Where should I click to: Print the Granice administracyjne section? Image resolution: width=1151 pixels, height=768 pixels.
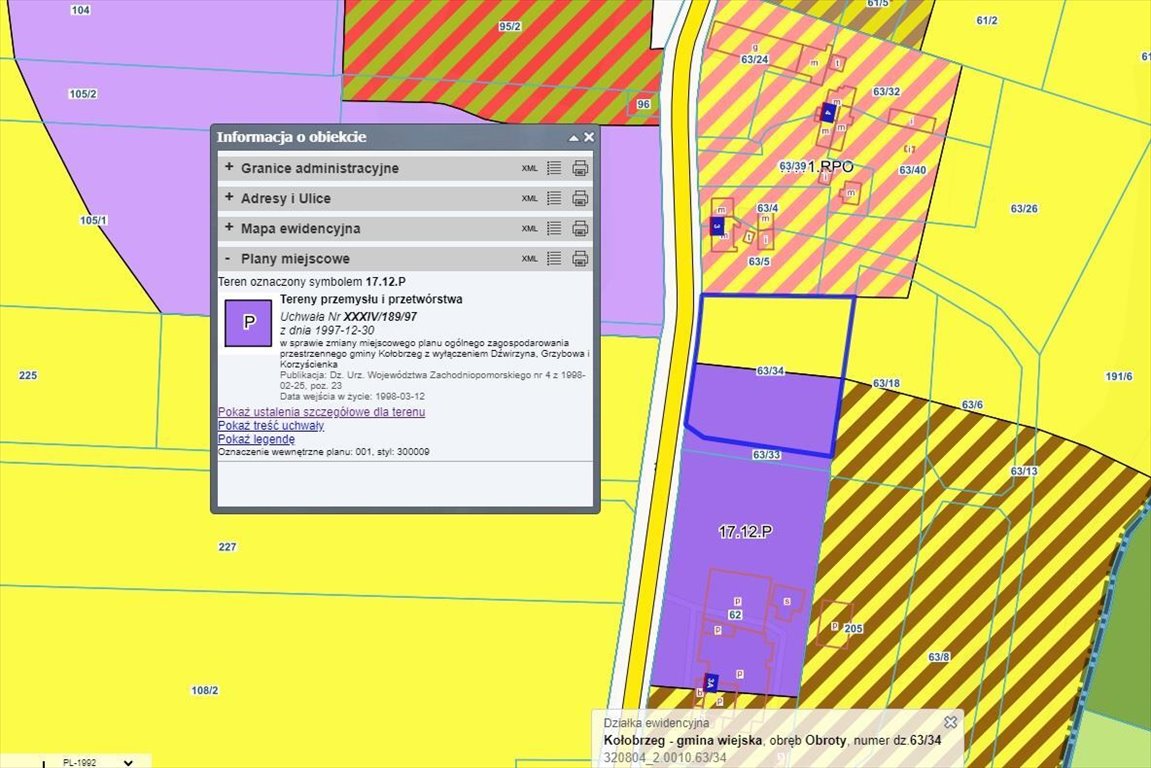pos(580,168)
